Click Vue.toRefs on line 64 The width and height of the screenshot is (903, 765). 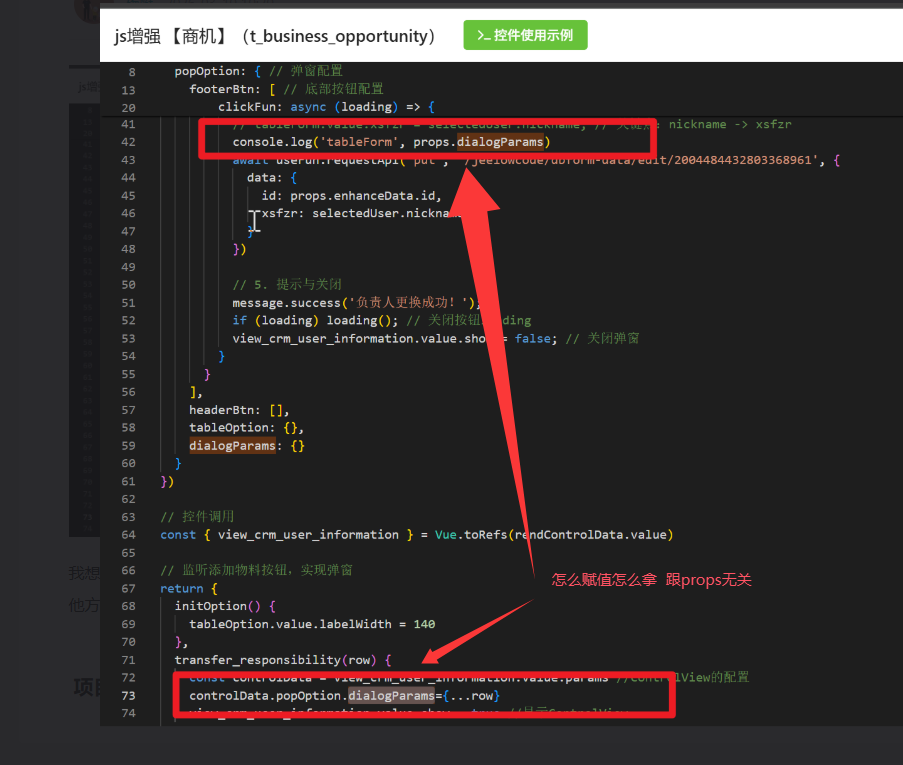pyautogui.click(x=469, y=535)
